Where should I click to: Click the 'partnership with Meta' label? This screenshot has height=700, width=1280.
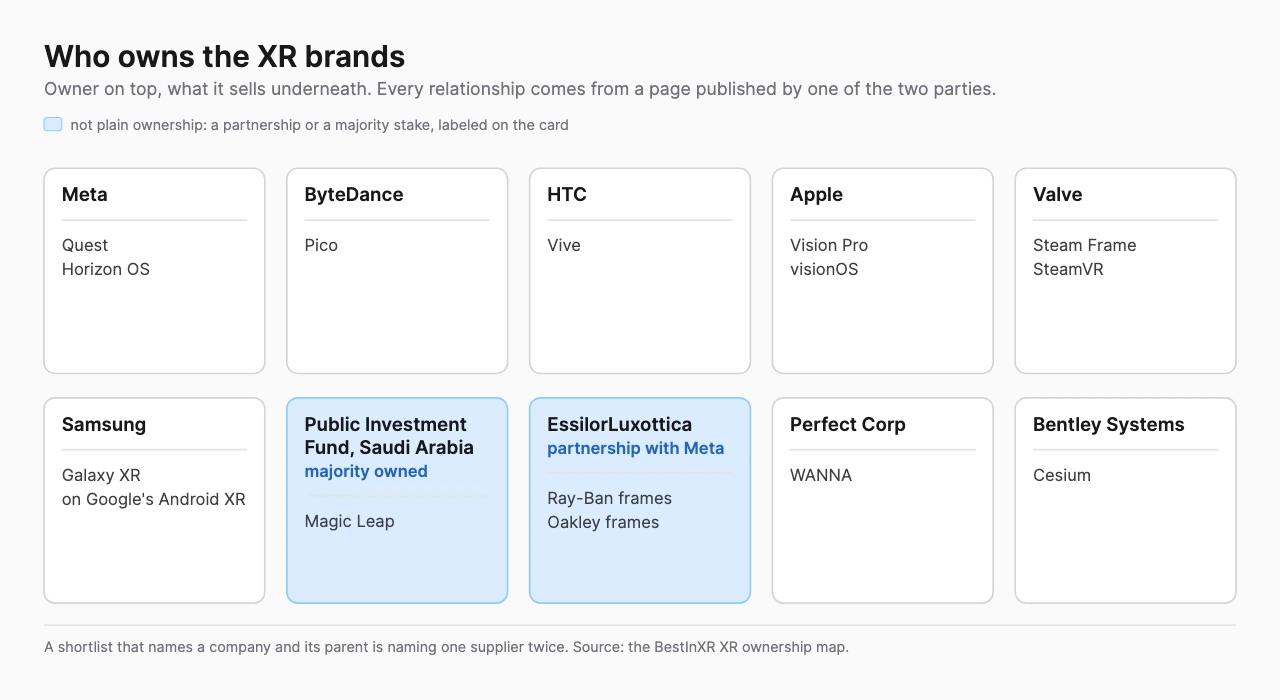[x=636, y=448]
